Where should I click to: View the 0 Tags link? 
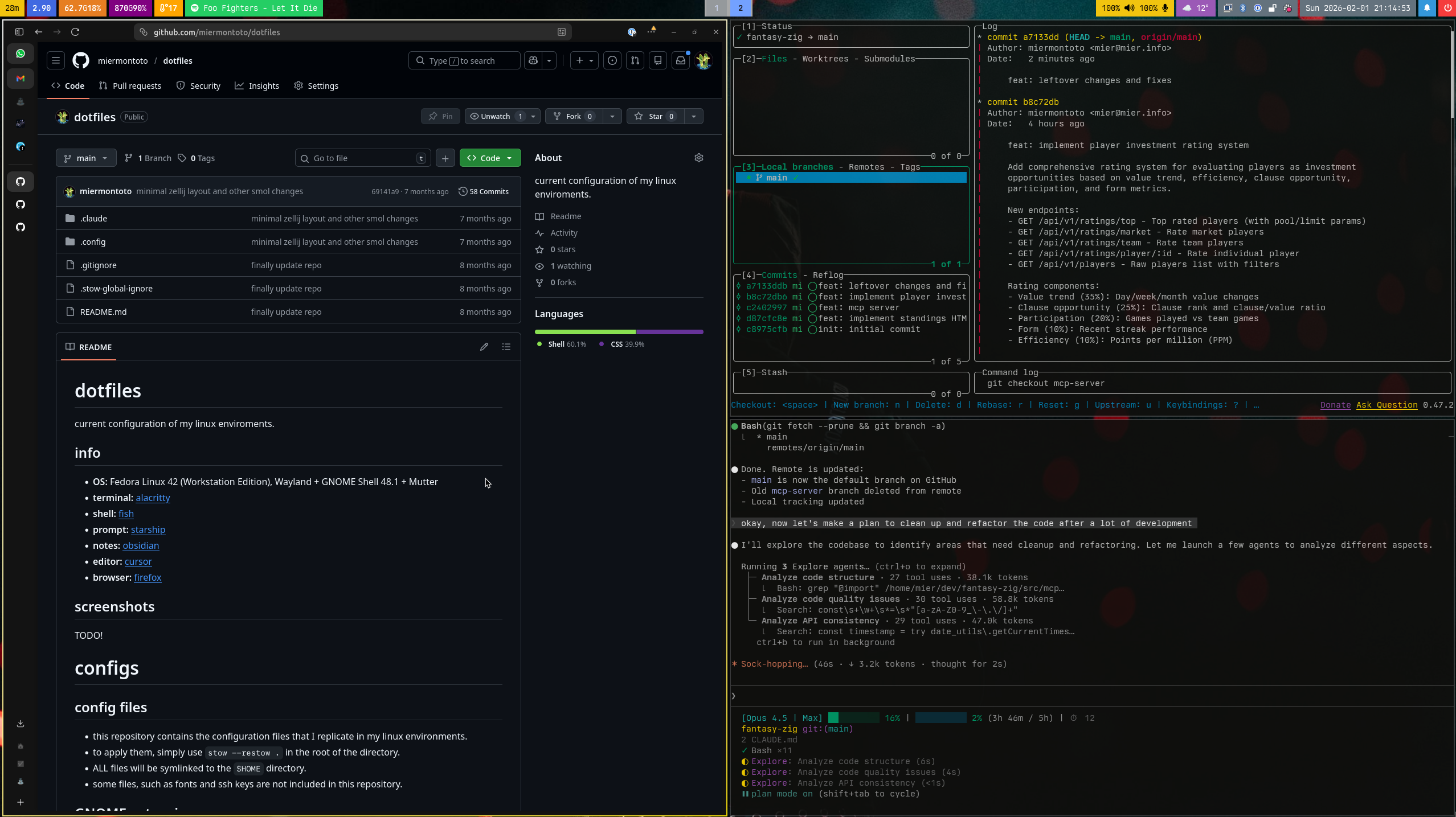click(196, 158)
